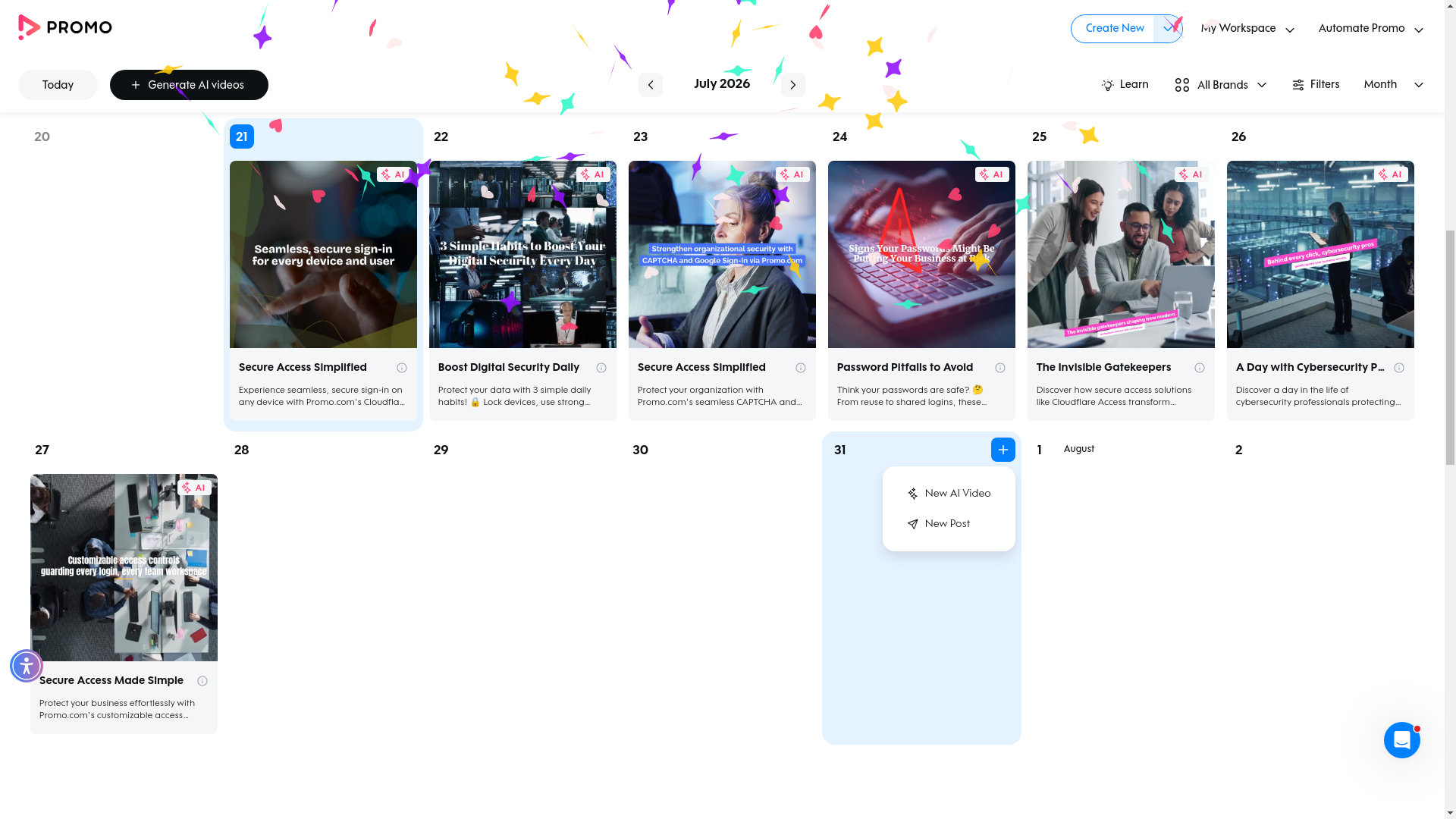1456x819 pixels.
Task: Open the July 23 CAPTCHA video thumbnail
Action: coord(722,254)
